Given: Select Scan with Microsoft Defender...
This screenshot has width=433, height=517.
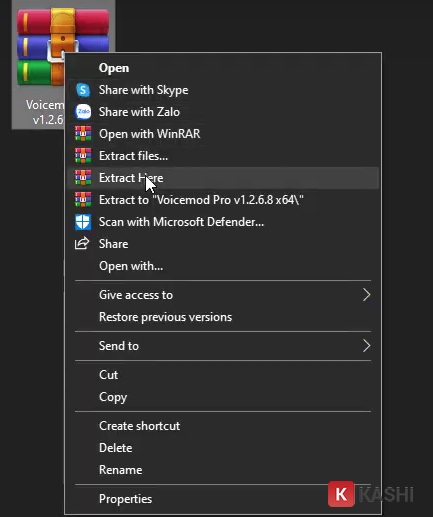Looking at the screenshot, I should click(223, 222).
